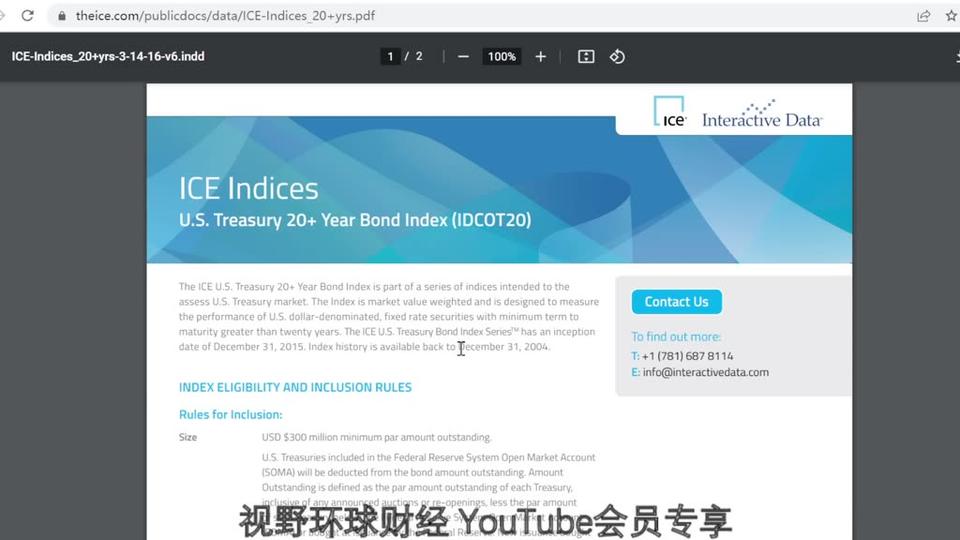
Task: Open the share page icon
Action: 923,16
